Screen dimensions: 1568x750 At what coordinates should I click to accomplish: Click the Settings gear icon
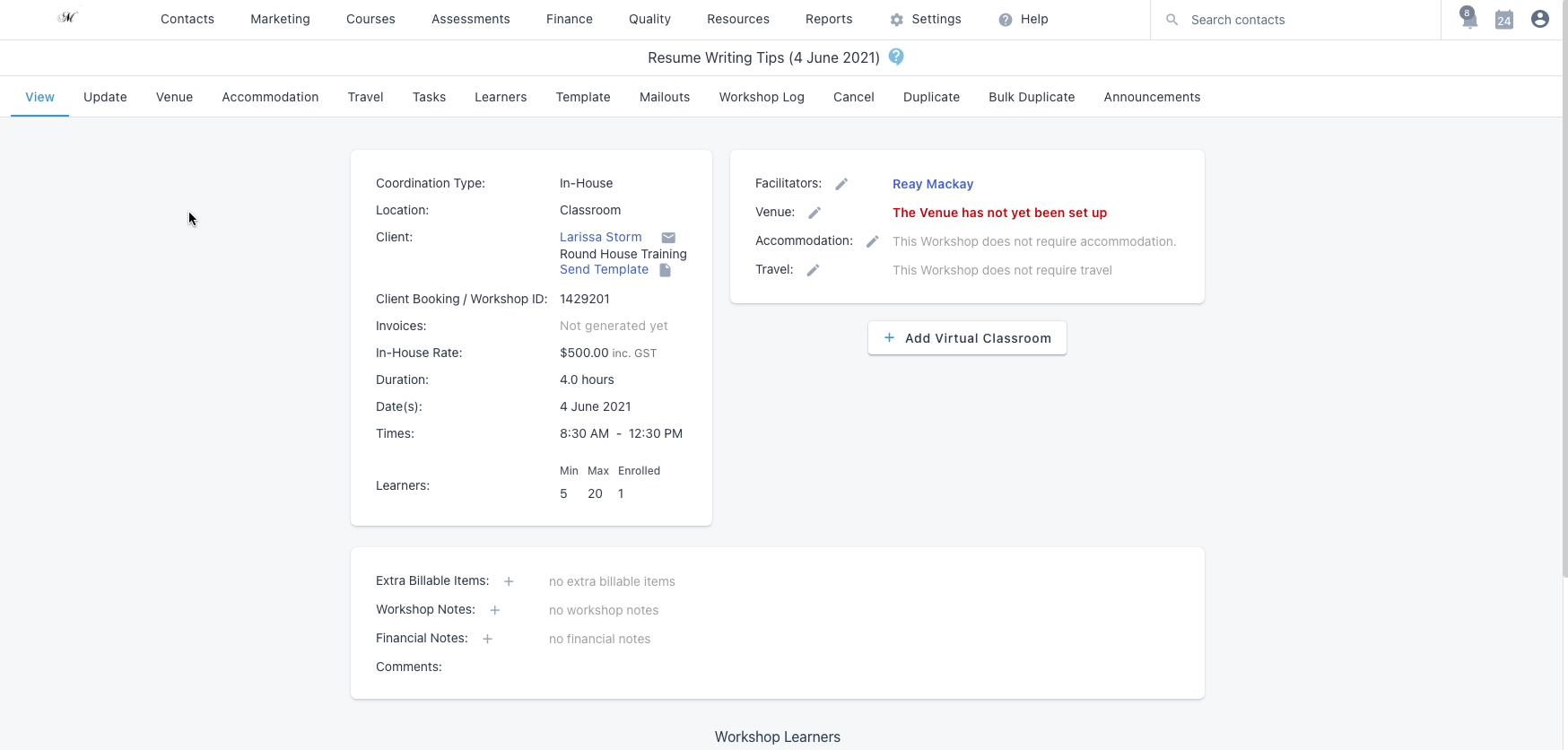(x=897, y=20)
